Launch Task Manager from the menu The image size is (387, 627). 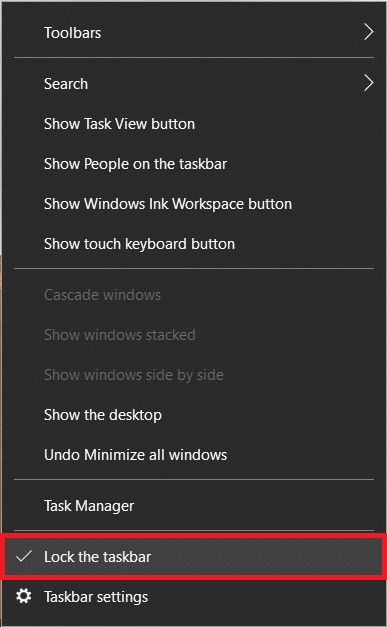[x=194, y=506]
